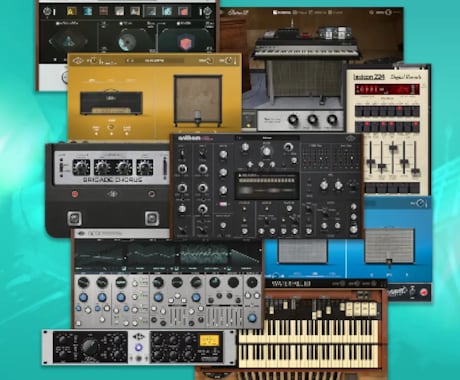Click the red display on Lexicon 224 reverb

387,89
